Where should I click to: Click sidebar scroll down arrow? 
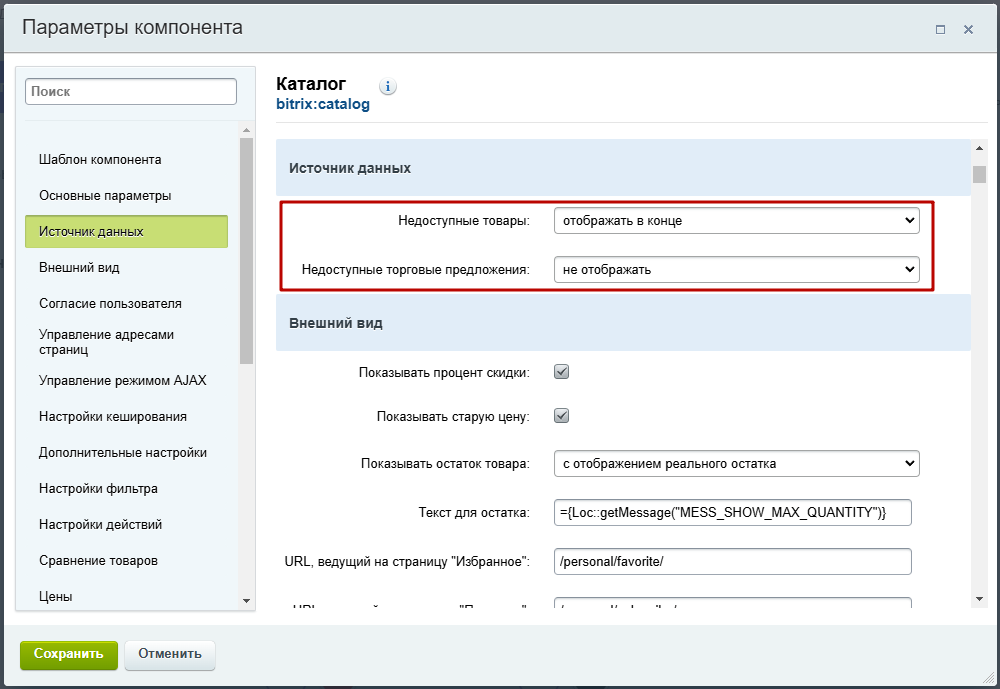point(246,600)
